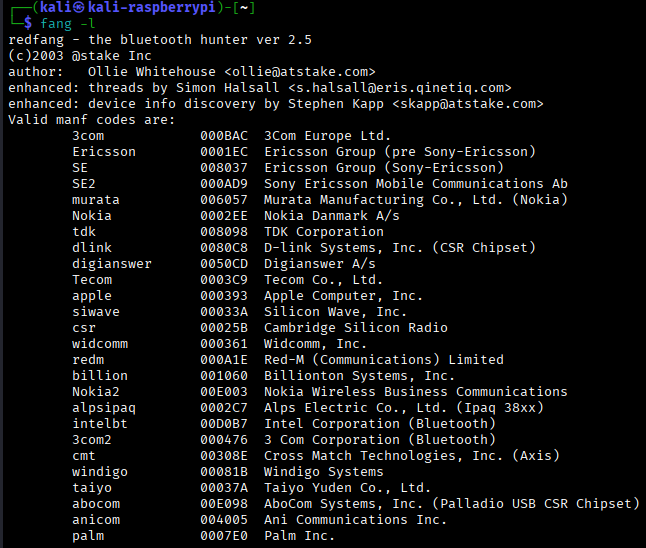This screenshot has height=548, width=646.
Task: Select the '3com' manufacturer name
Action: tap(88, 136)
